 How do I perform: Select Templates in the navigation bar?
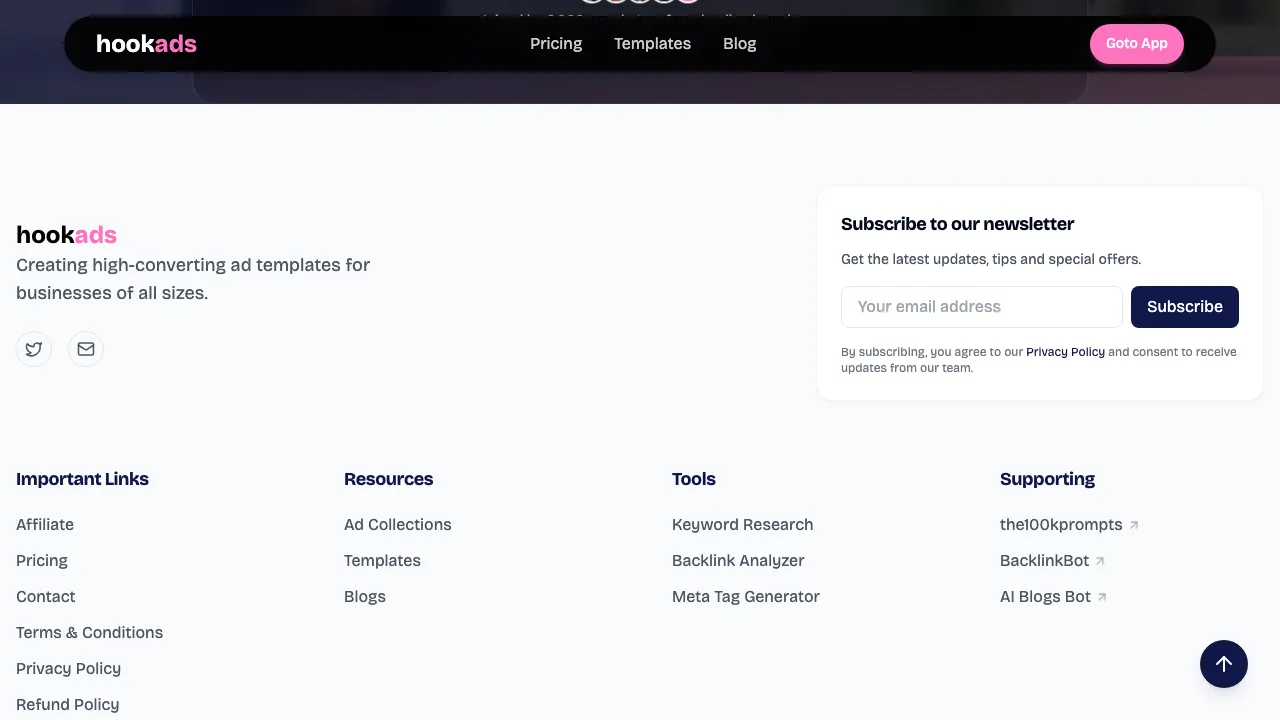[x=652, y=44]
